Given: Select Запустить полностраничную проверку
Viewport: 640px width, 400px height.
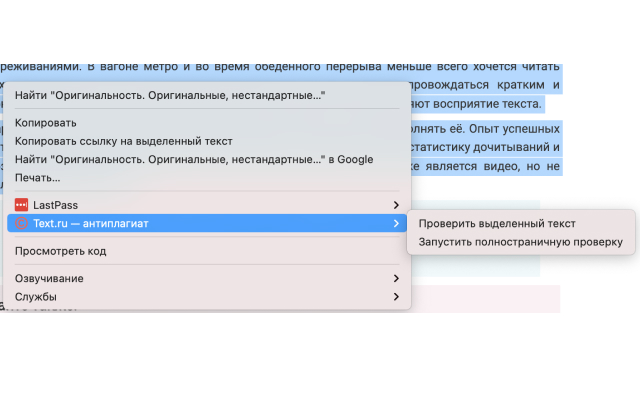Looking at the screenshot, I should coord(521,242).
